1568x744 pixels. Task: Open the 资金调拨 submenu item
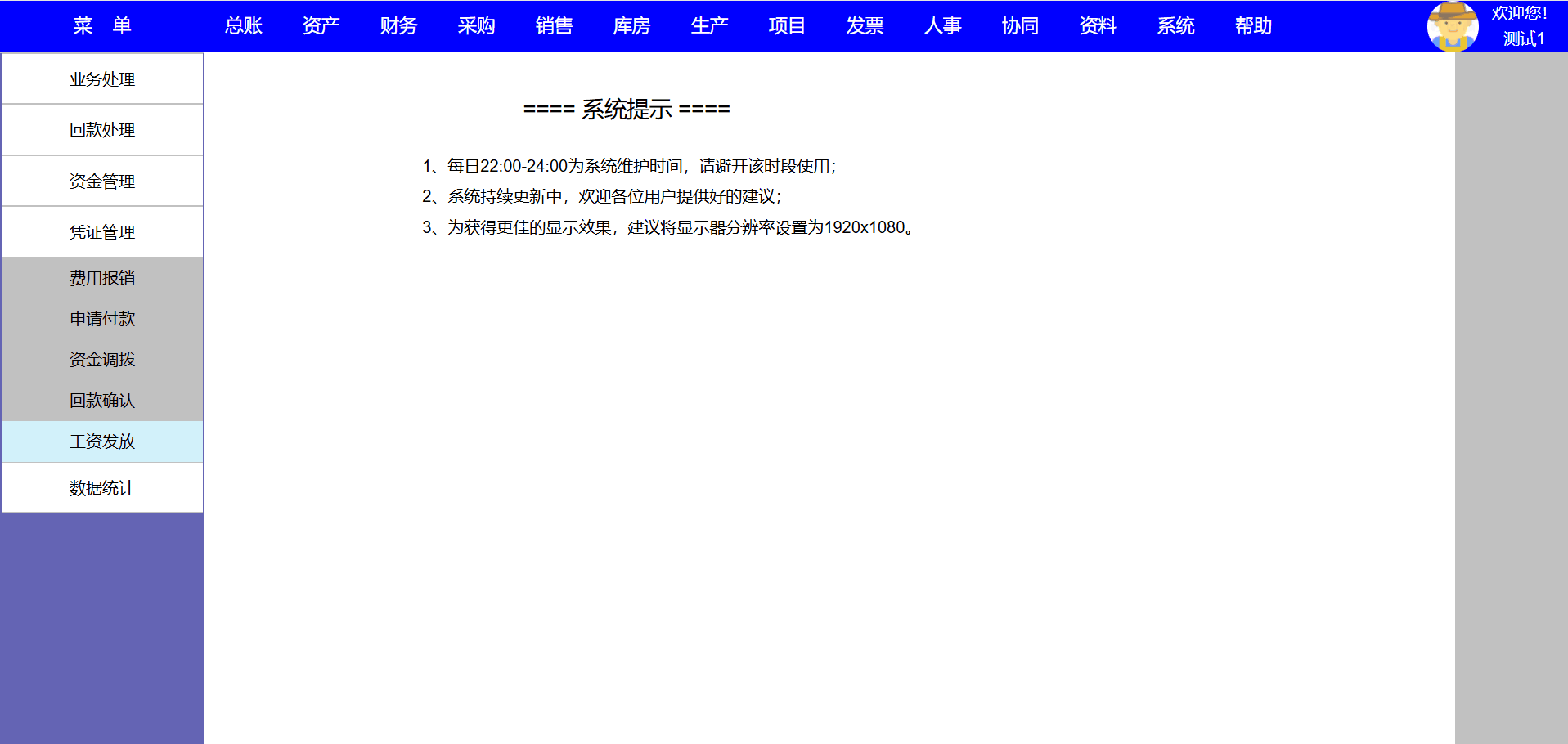coord(102,360)
